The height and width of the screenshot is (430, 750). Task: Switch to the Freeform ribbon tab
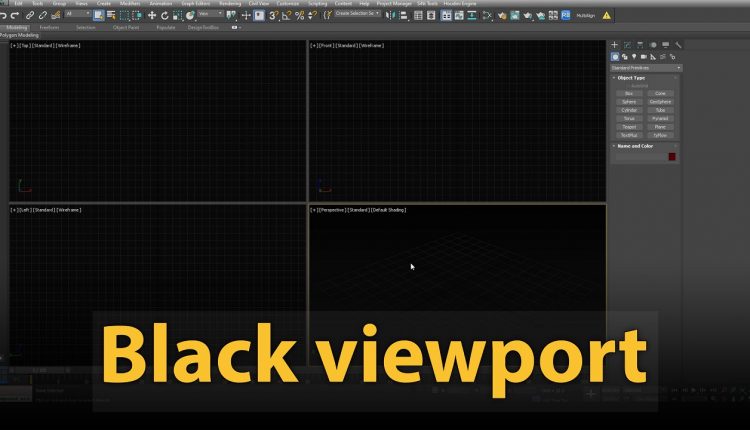pos(47,27)
